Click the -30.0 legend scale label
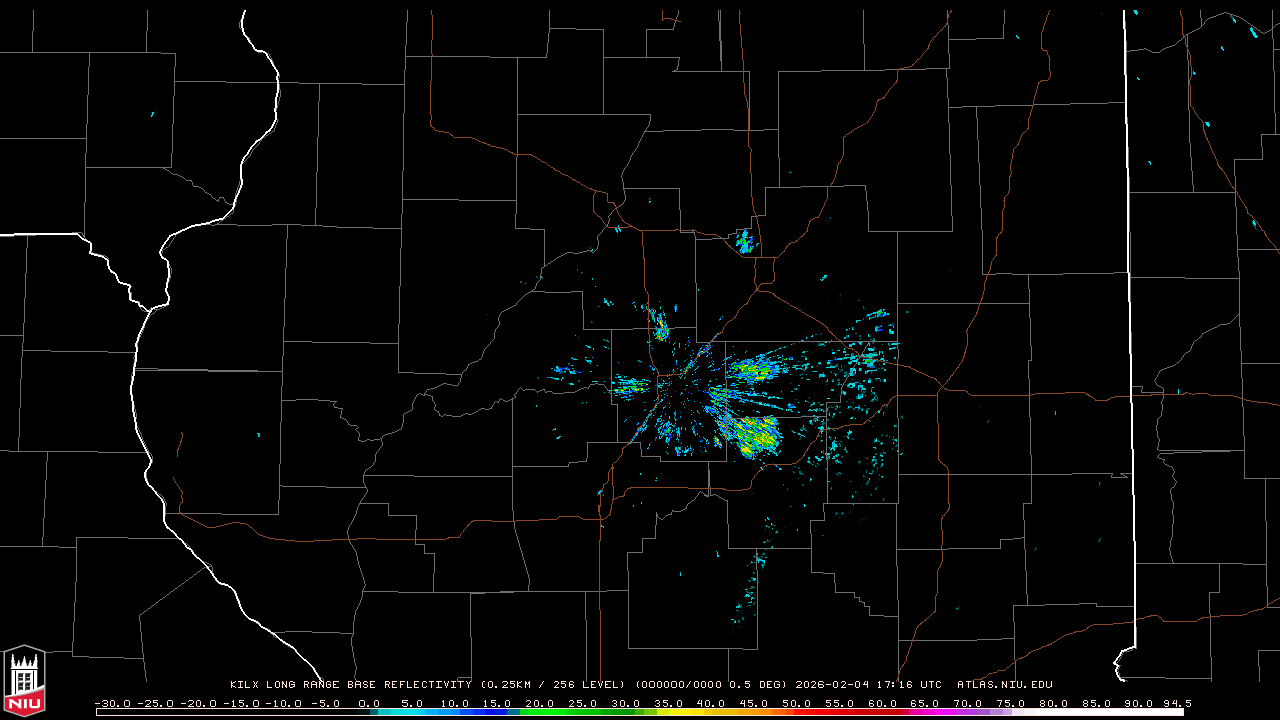 tap(112, 703)
